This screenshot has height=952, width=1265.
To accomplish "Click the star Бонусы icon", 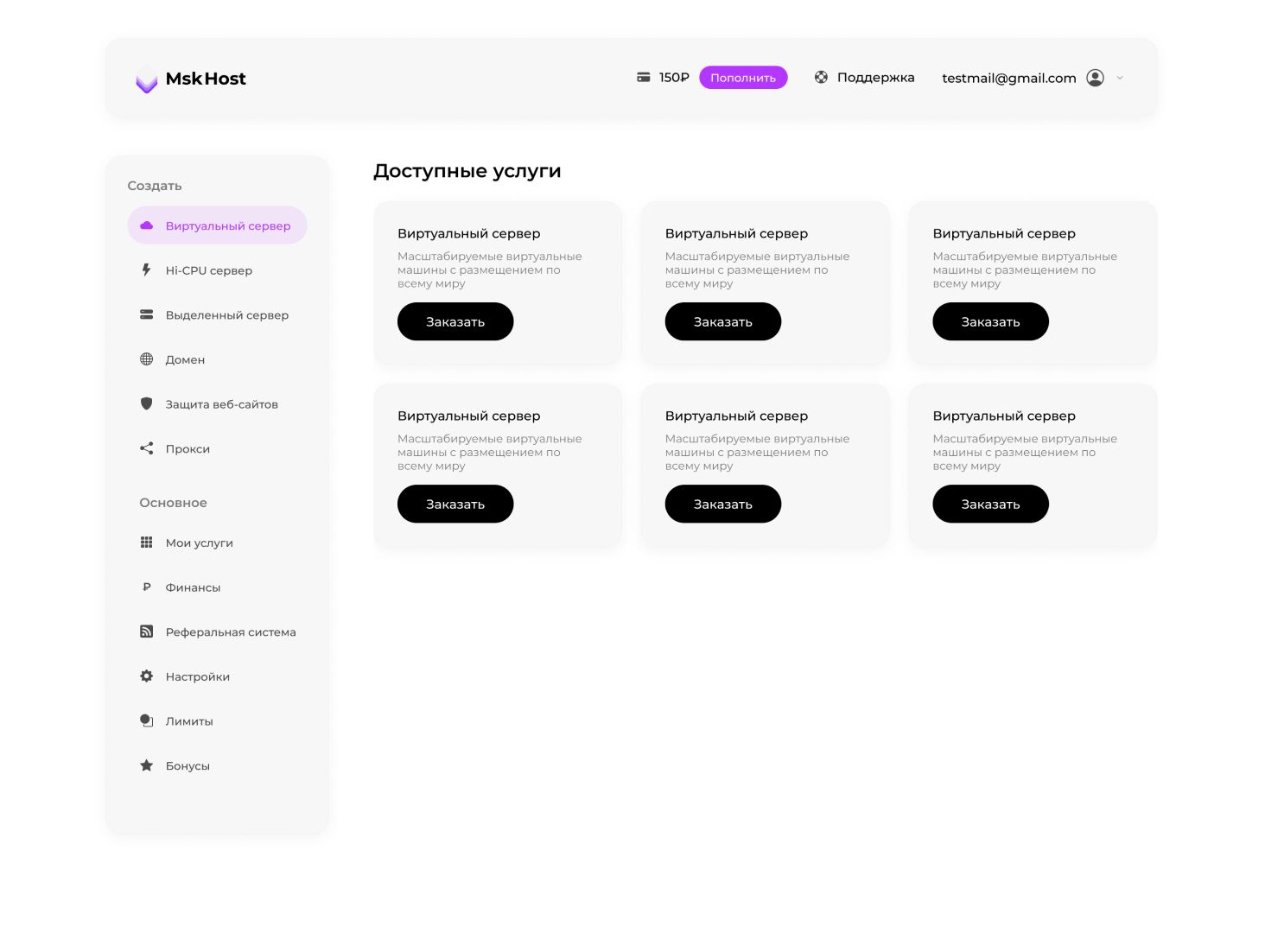I will 146,765.
